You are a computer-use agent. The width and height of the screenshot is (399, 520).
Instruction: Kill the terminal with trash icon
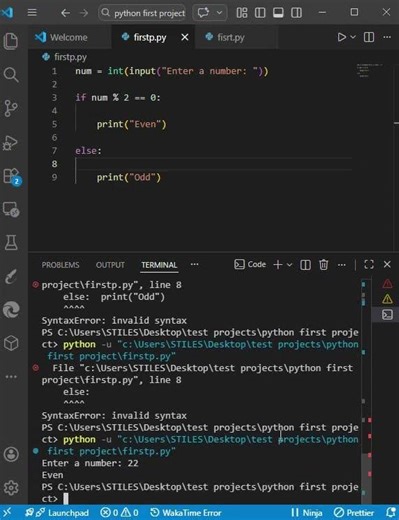pos(323,265)
